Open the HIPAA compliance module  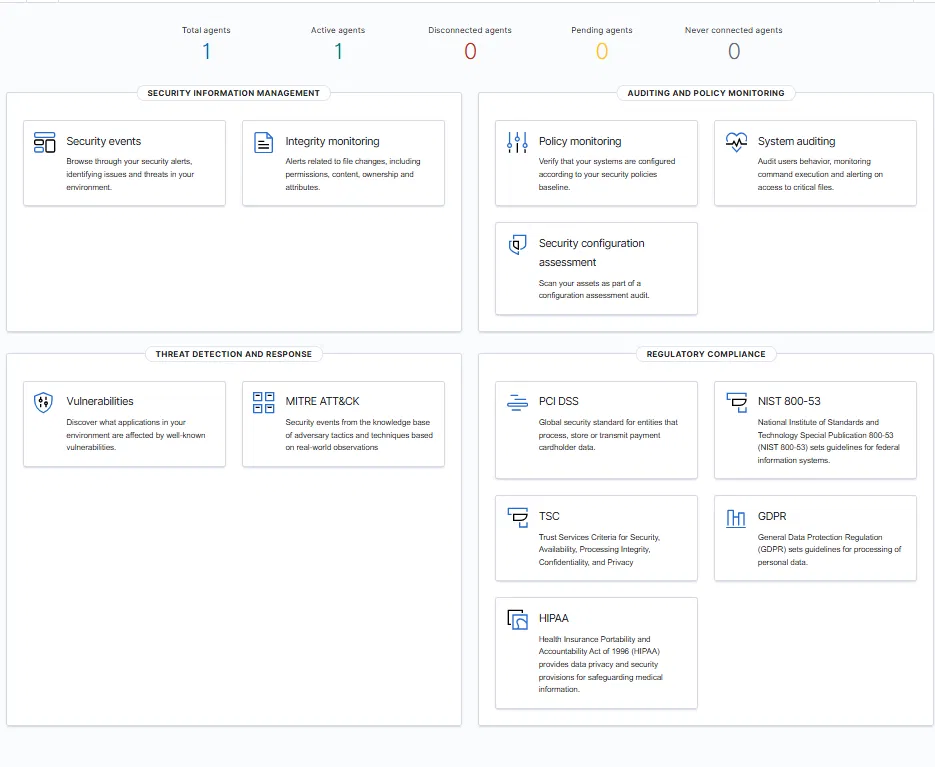pyautogui.click(x=596, y=653)
